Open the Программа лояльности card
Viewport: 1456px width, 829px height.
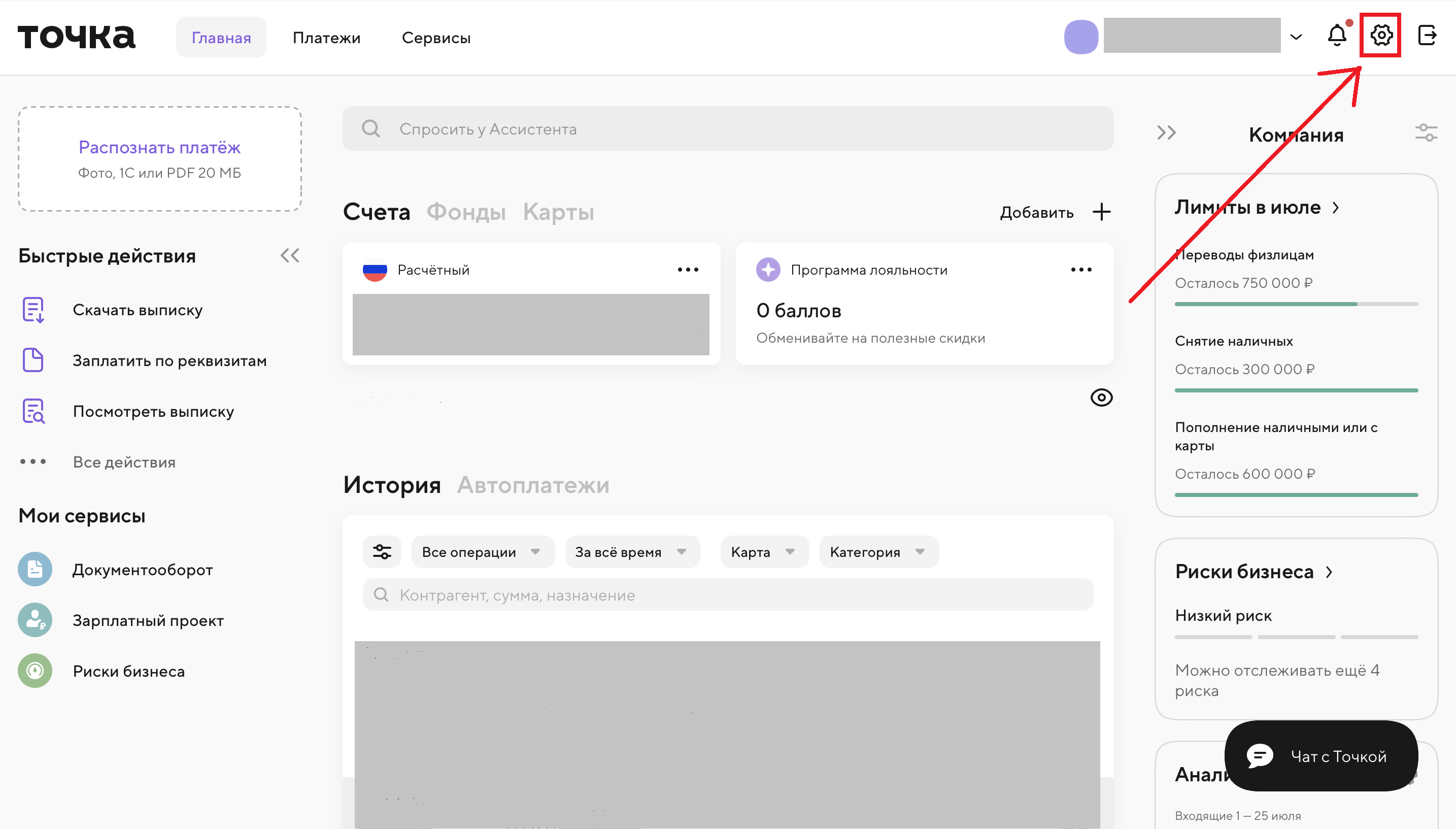(x=924, y=304)
